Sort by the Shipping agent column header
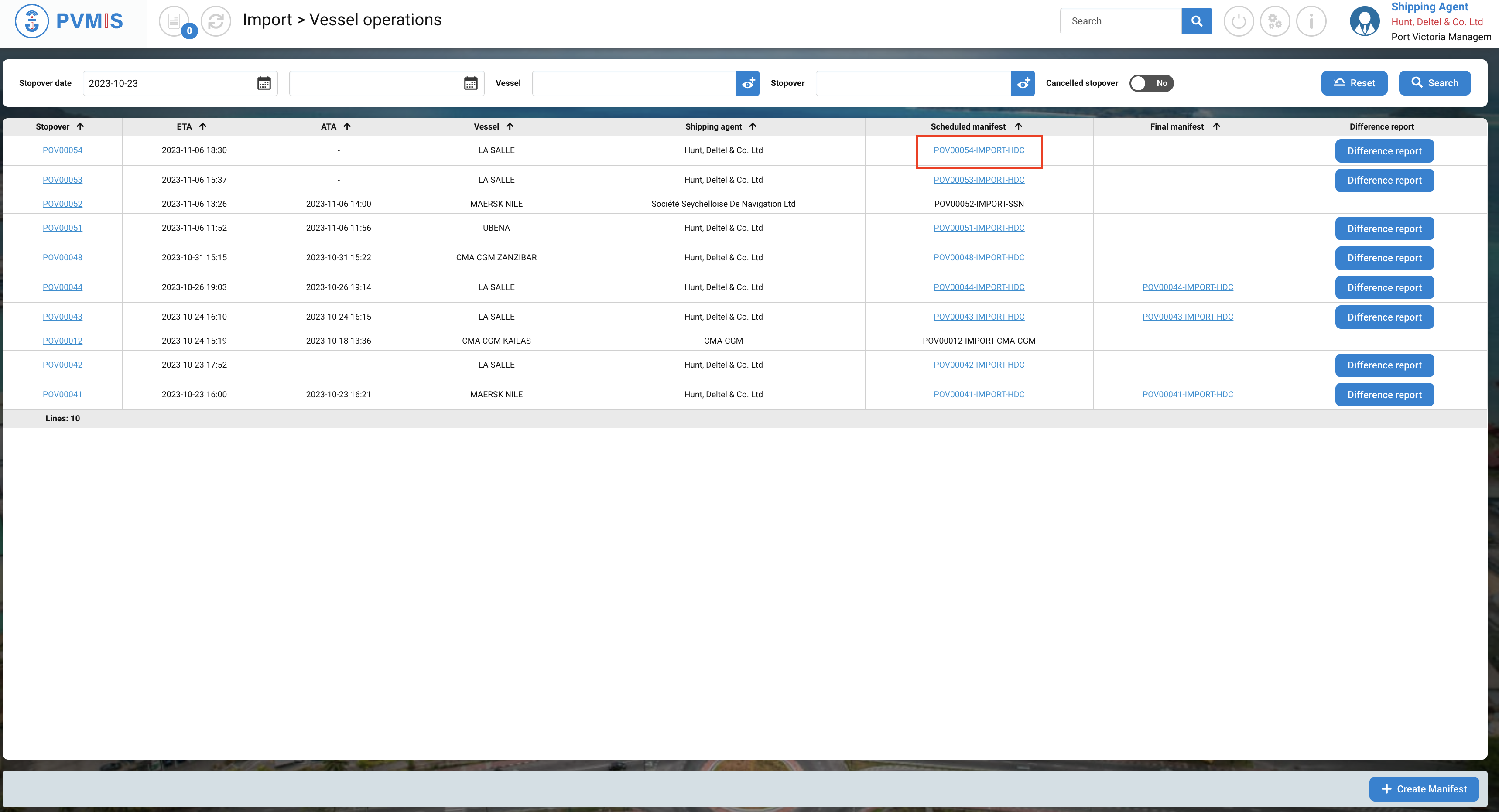This screenshot has width=1499, height=812. pyautogui.click(x=713, y=127)
